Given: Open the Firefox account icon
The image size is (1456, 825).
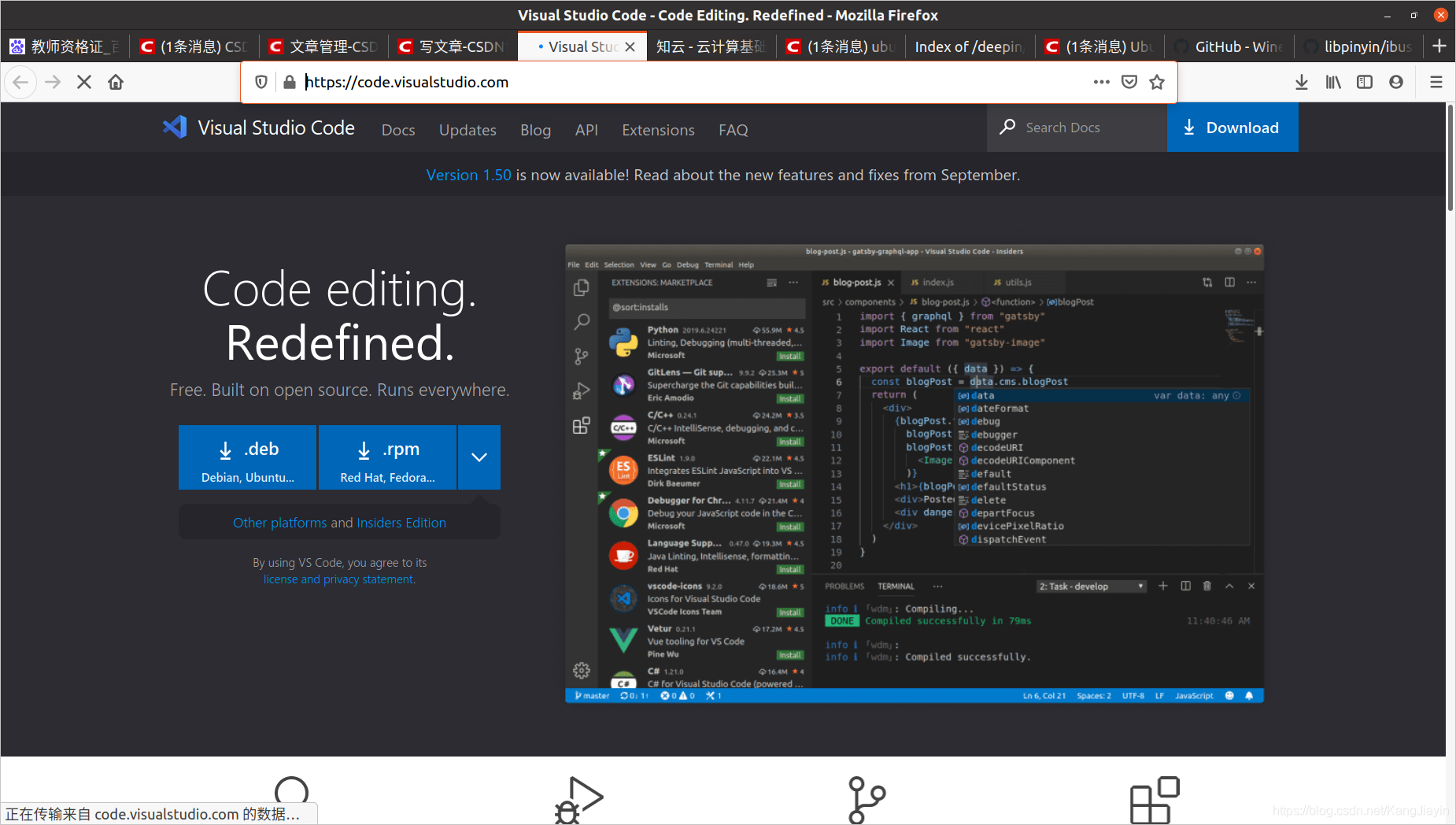Looking at the screenshot, I should (1396, 82).
